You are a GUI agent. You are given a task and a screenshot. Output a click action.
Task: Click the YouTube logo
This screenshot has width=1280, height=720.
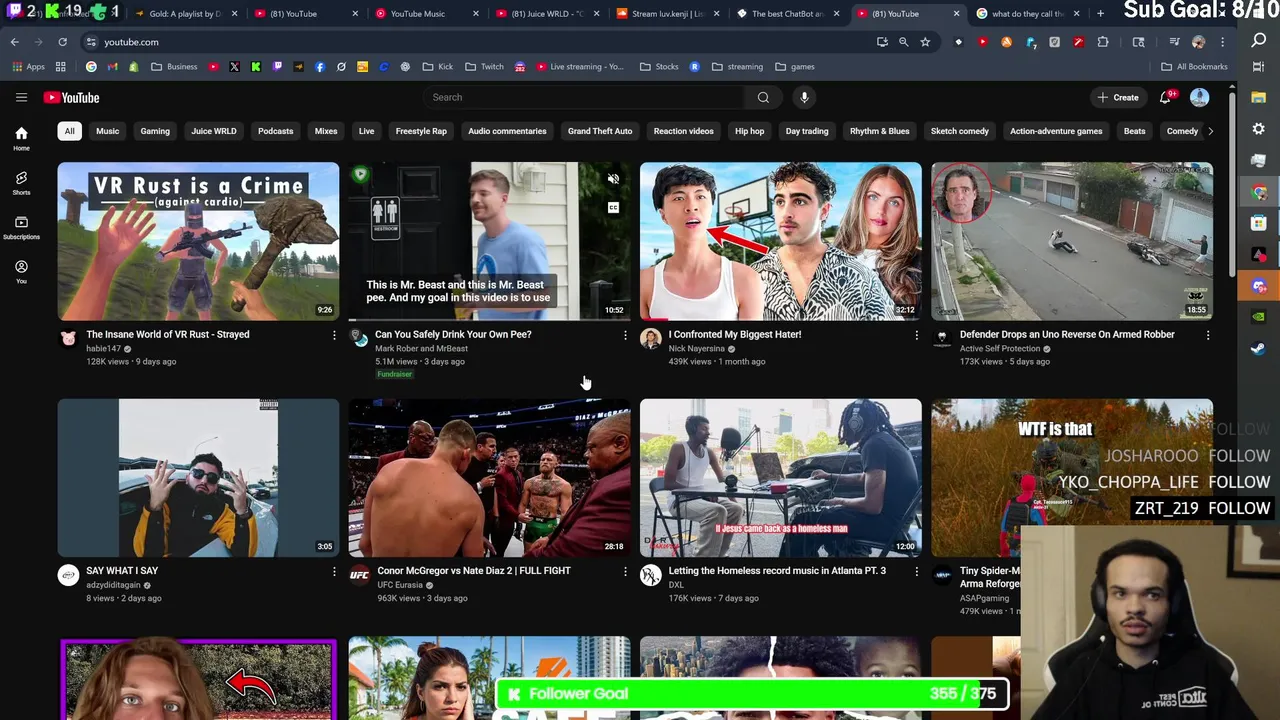(71, 97)
